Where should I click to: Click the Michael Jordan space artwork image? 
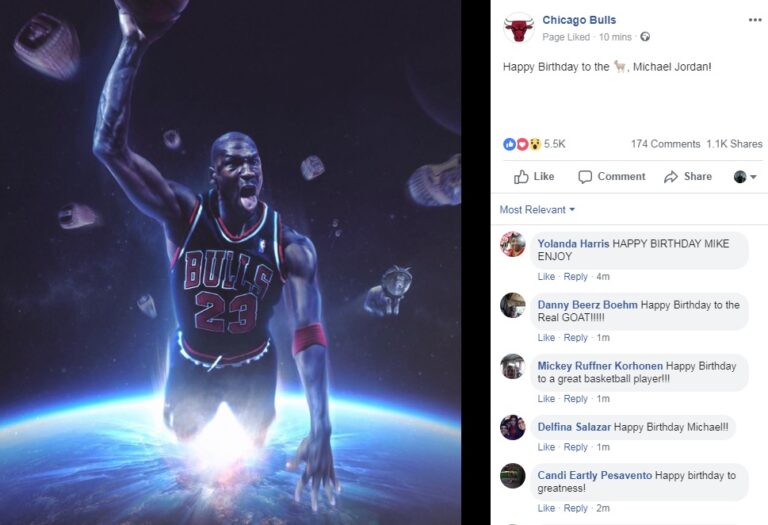230,262
